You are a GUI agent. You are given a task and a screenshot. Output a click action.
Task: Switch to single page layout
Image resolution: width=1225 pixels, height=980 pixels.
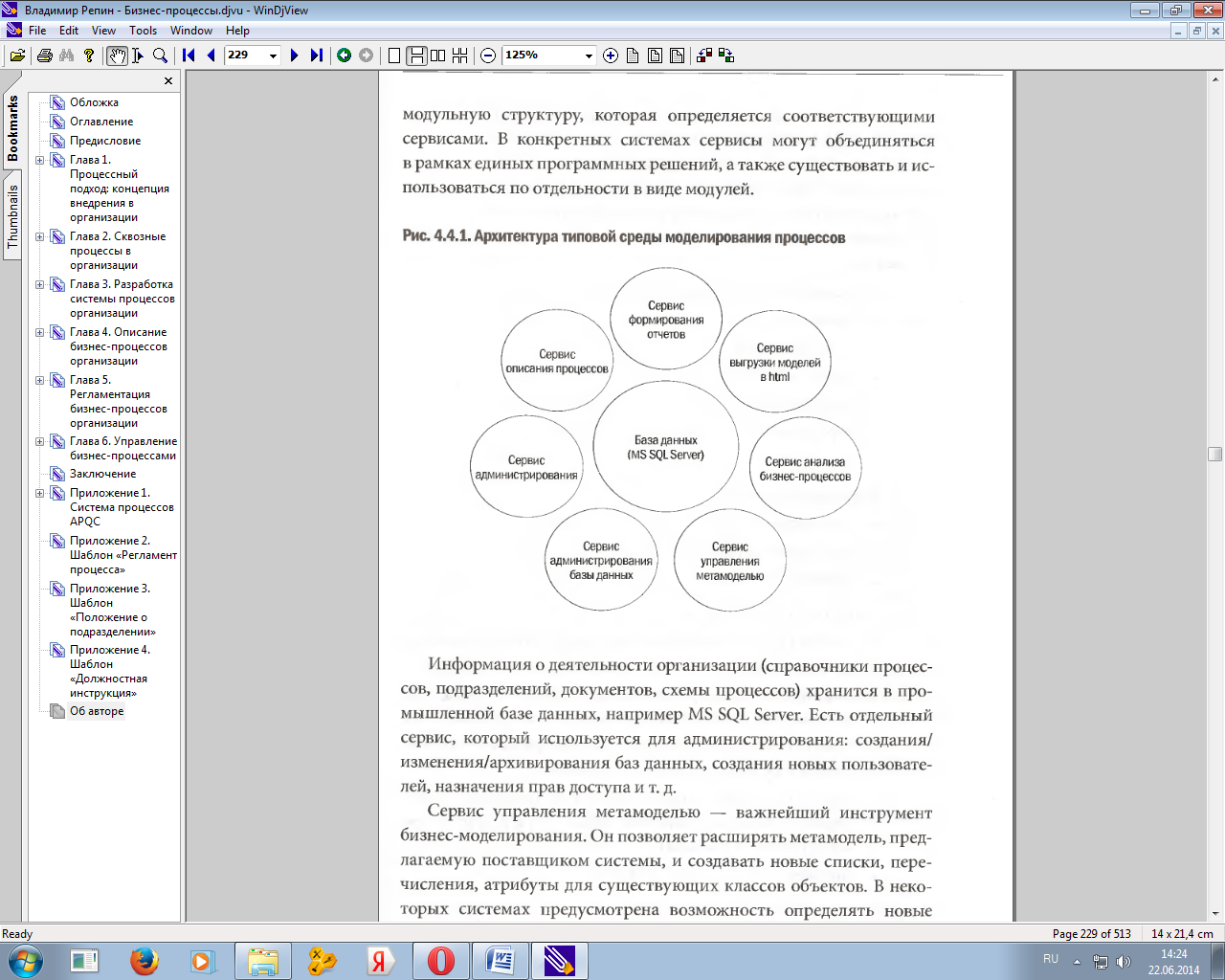coord(394,56)
